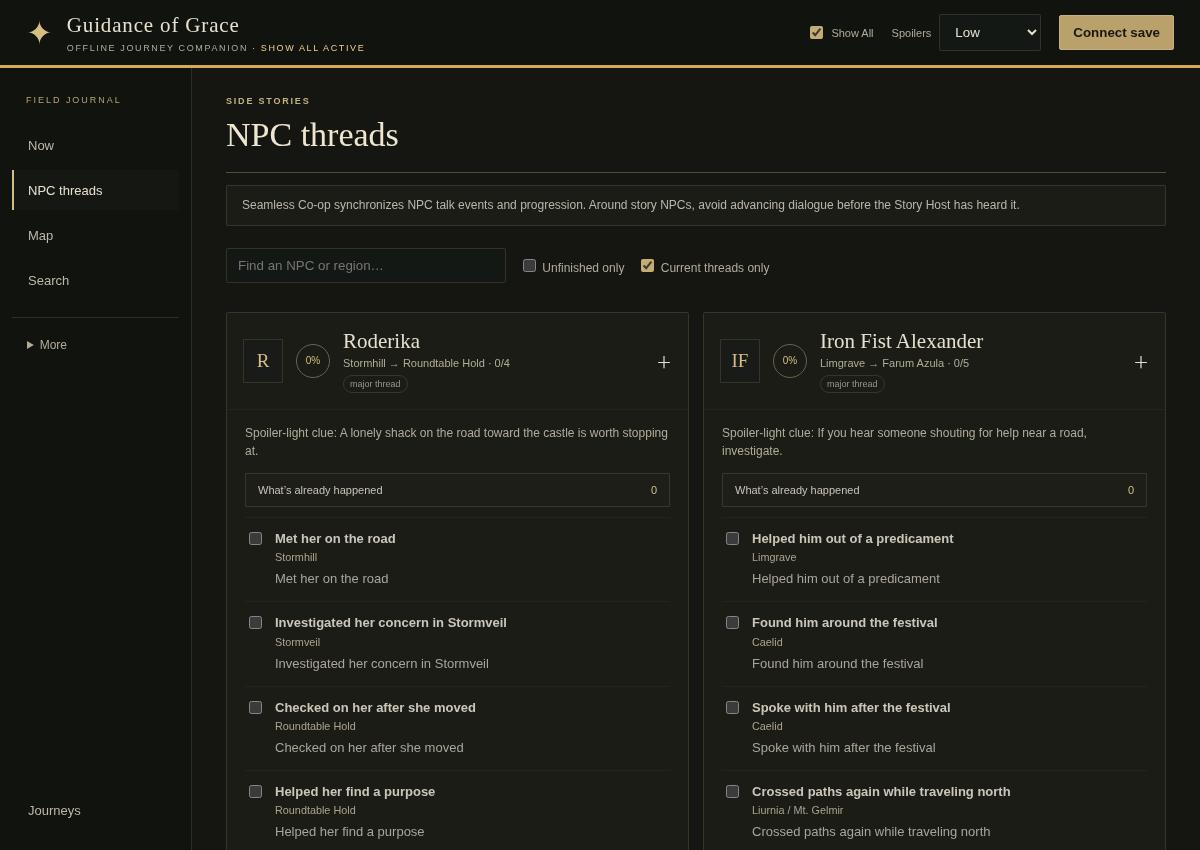The height and width of the screenshot is (850, 1200).
Task: Toggle the Show All checkbox
Action: [816, 33]
